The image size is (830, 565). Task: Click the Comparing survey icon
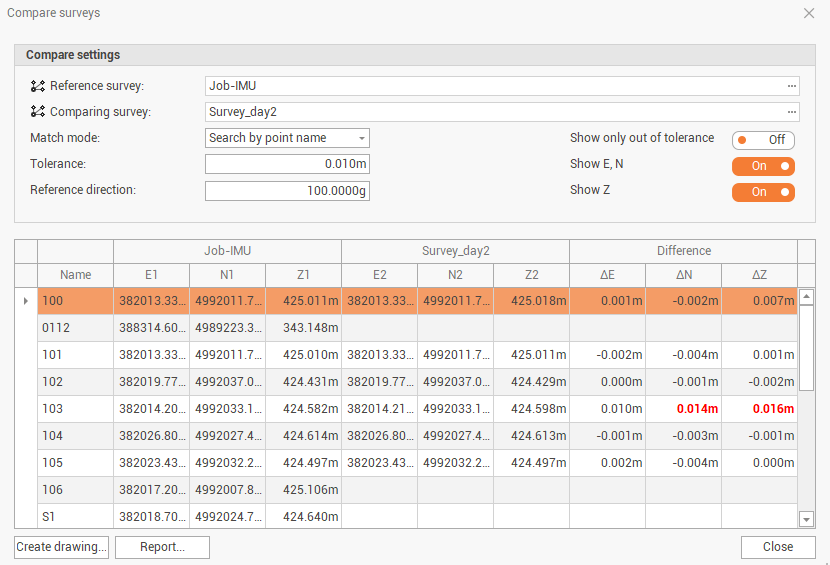coord(38,112)
